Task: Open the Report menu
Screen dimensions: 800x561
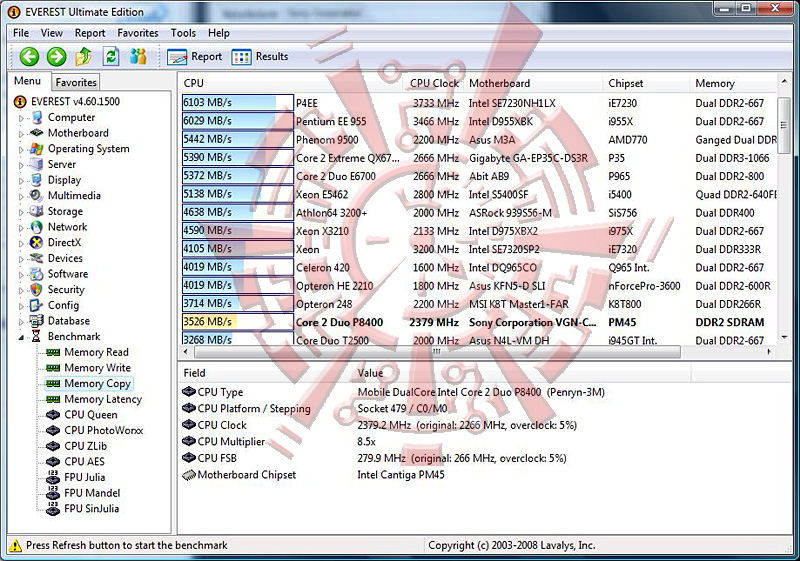Action: [x=90, y=33]
